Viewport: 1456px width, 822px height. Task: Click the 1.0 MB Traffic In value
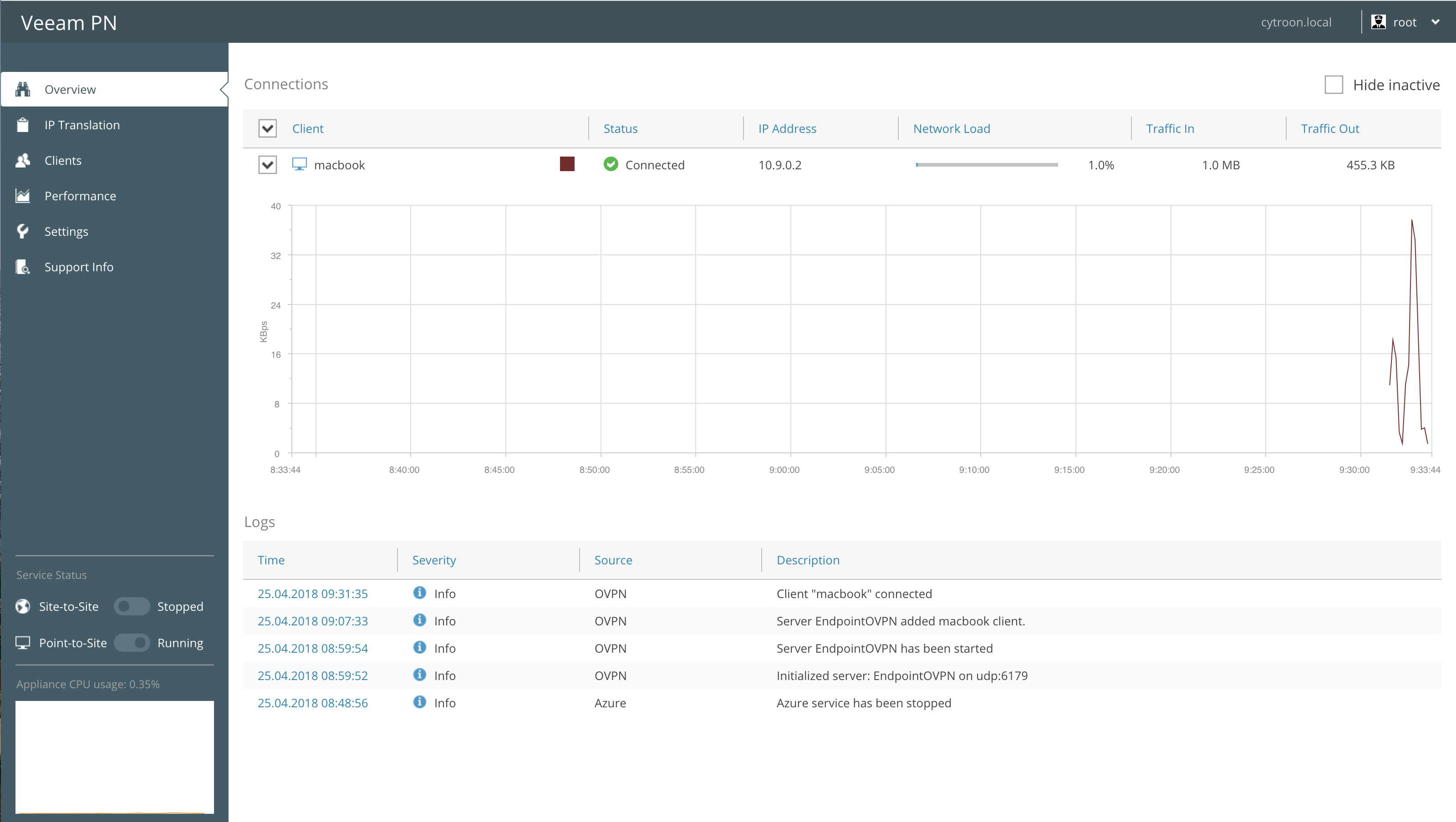(x=1220, y=165)
